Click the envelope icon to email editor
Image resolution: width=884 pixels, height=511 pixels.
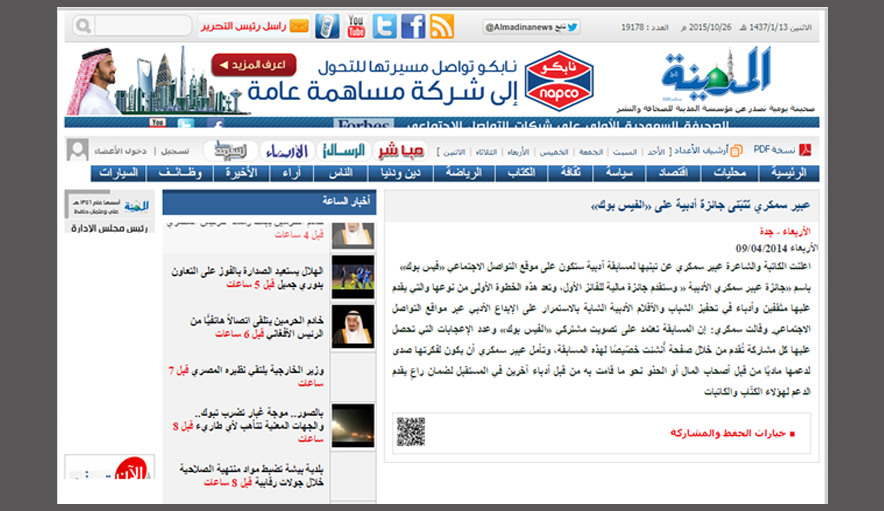298,26
